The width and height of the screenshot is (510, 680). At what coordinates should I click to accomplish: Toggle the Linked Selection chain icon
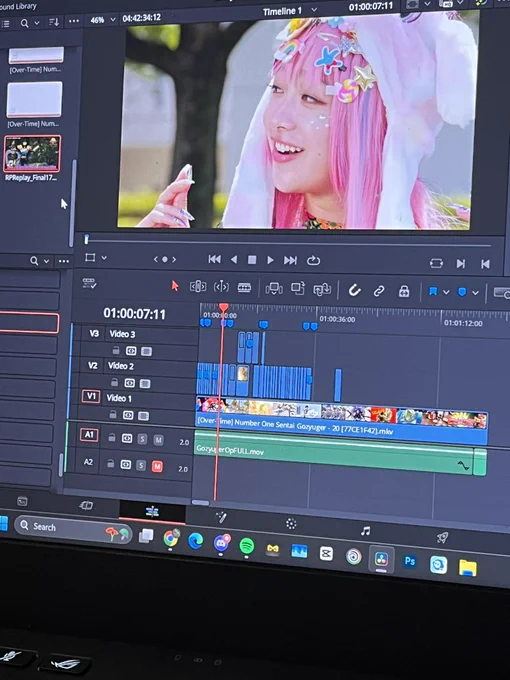(x=379, y=291)
